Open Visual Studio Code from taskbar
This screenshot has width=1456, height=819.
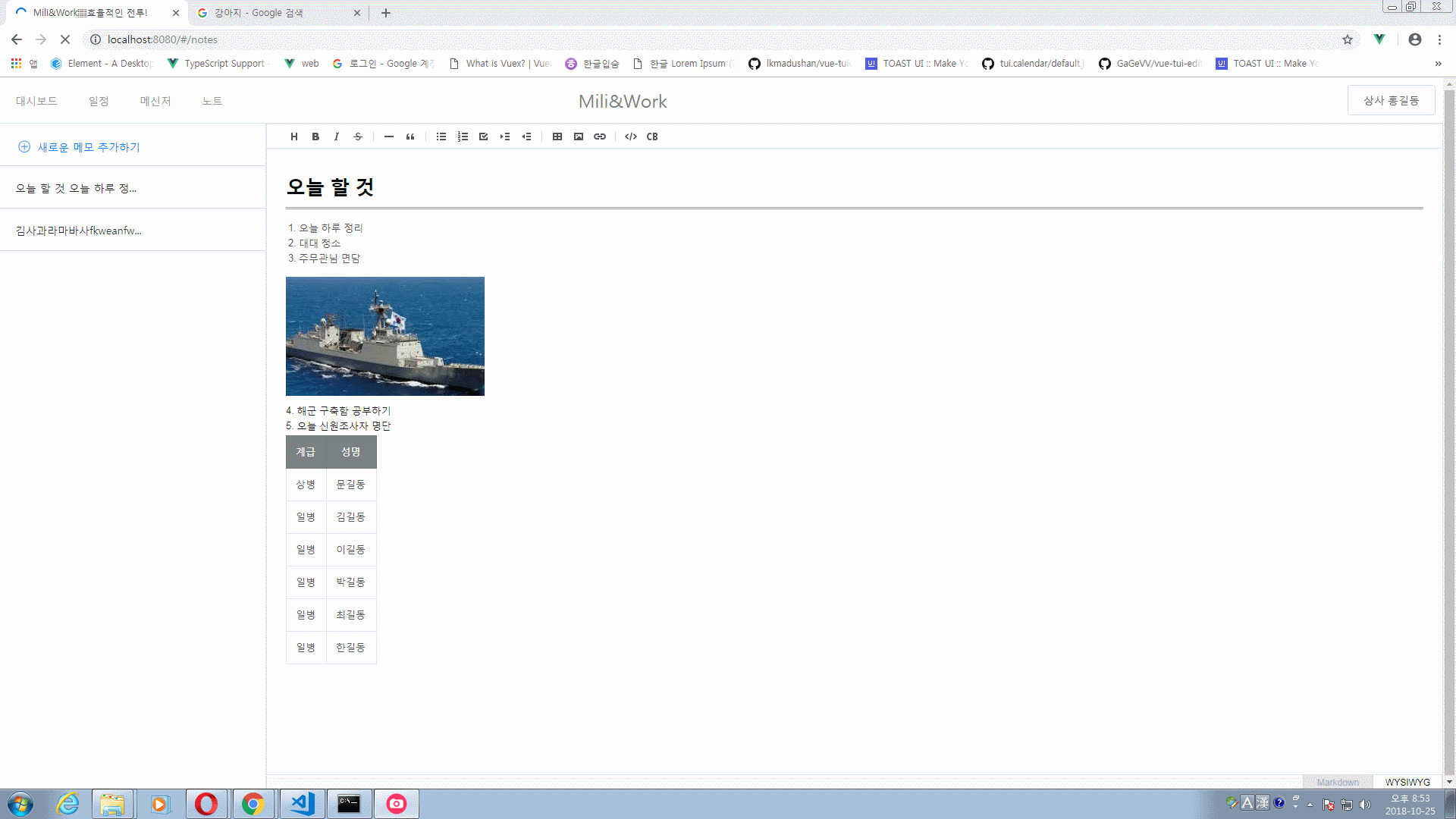303,803
